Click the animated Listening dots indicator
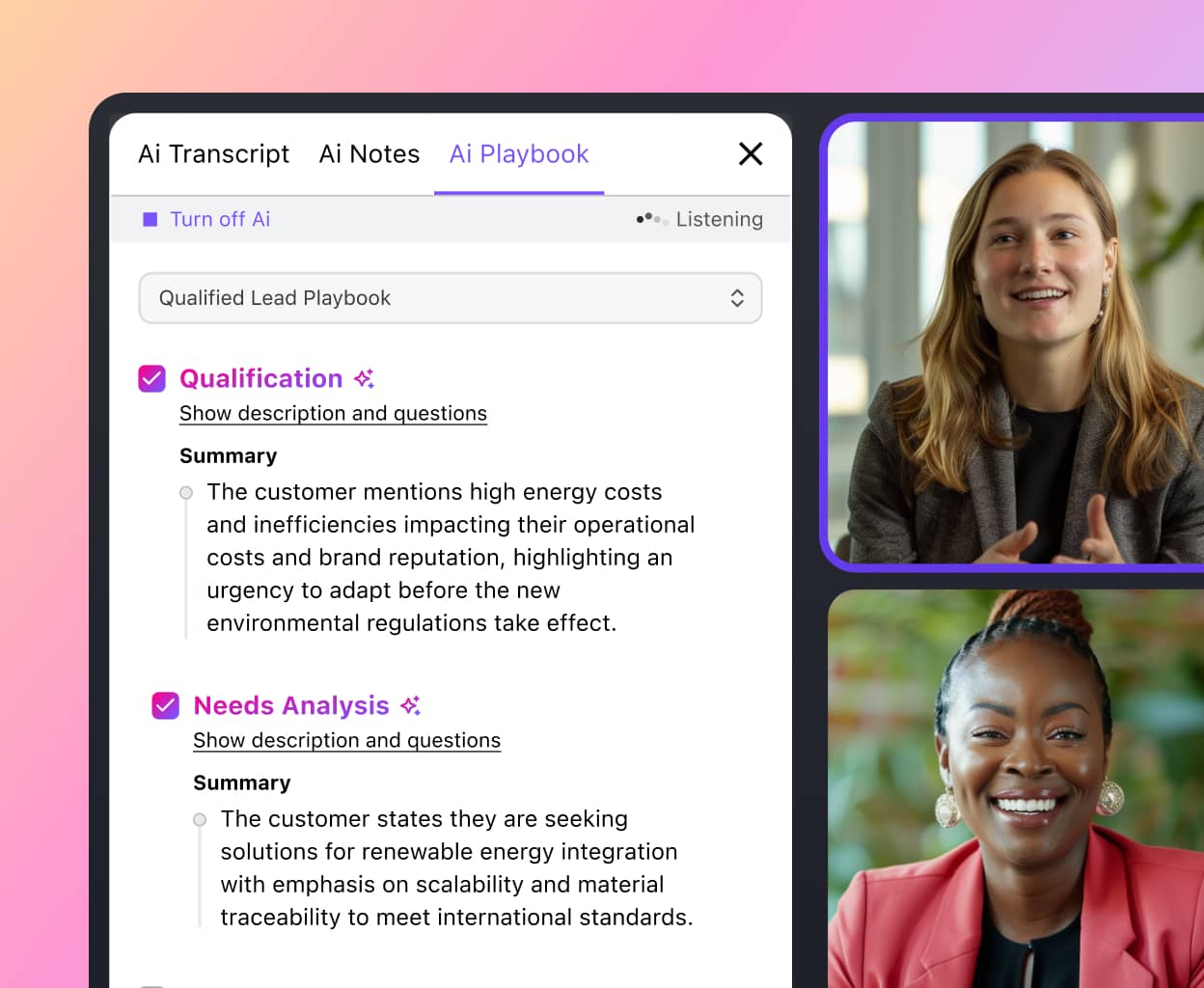 [651, 219]
